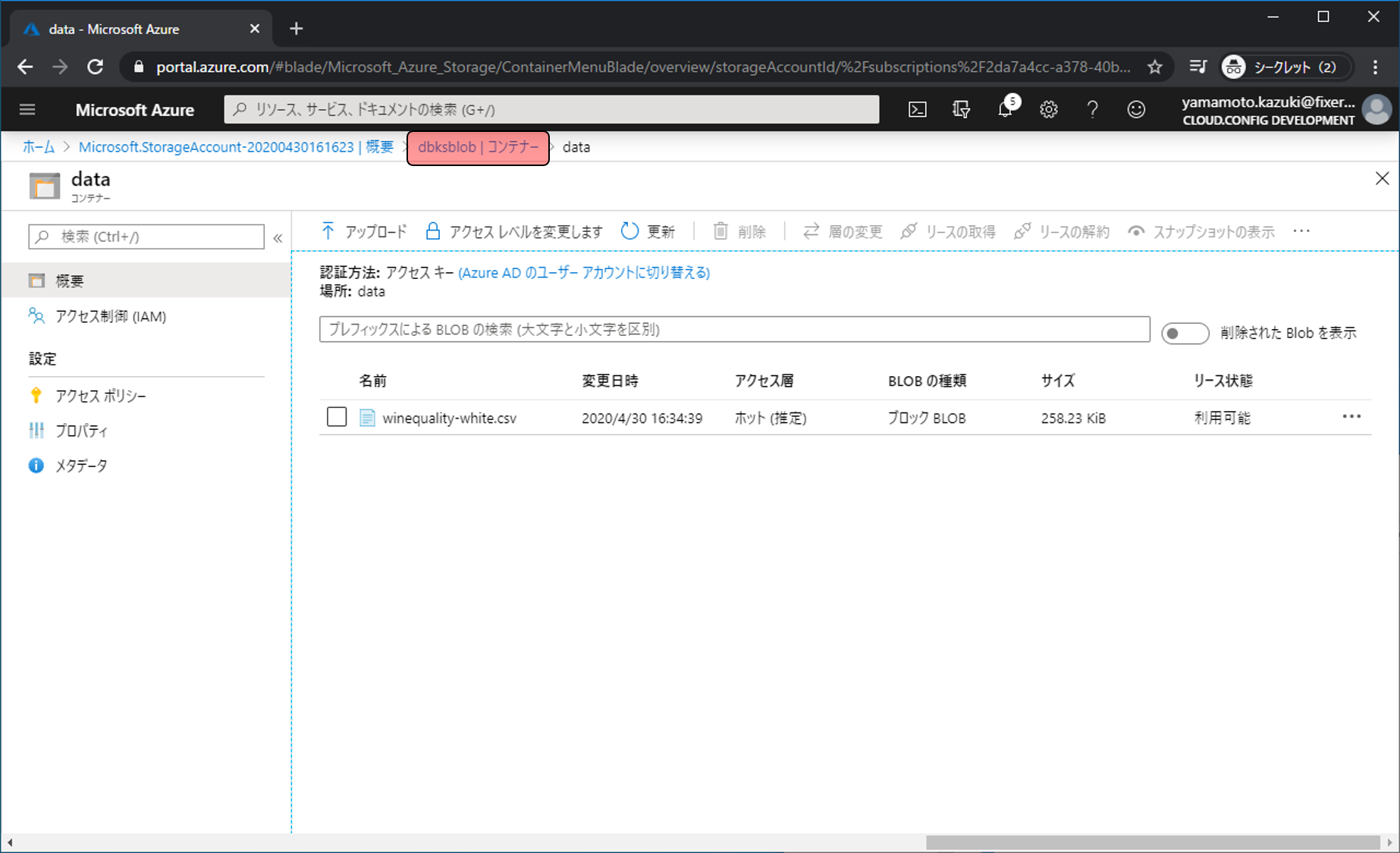Viewport: 1400px width, 853px height.
Task: Open Azure Cloud Shell icon
Action: [x=917, y=110]
